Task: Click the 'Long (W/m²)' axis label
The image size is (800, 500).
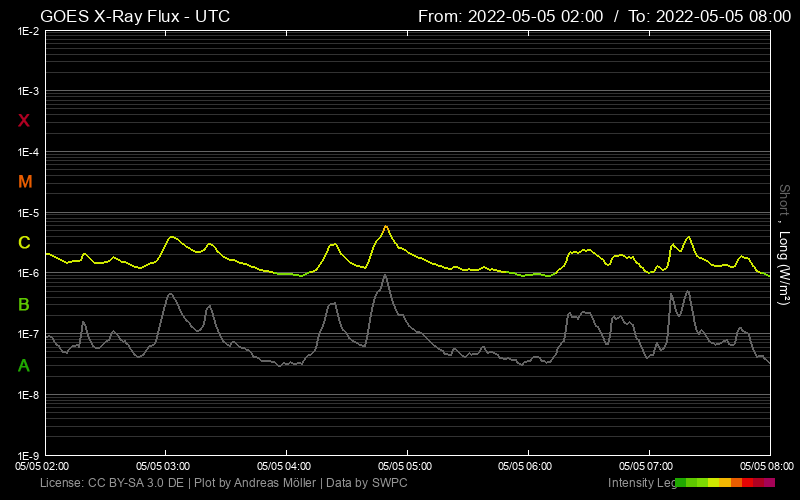Action: 784,268
